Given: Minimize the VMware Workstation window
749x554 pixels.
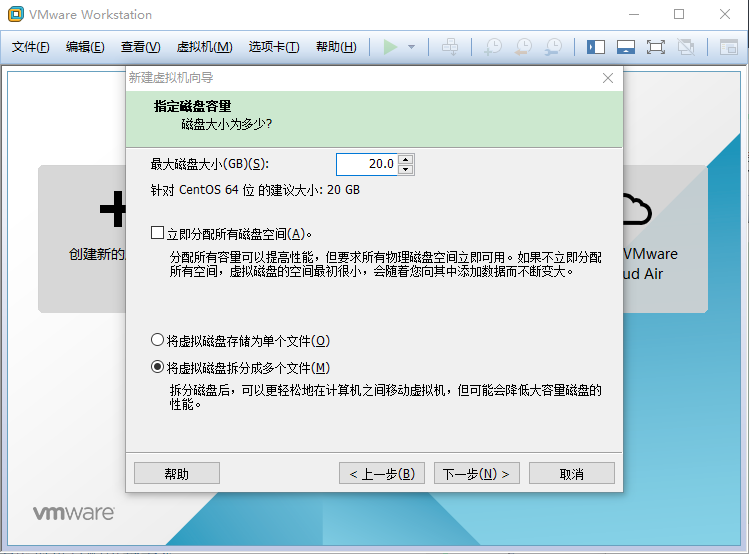Looking at the screenshot, I should point(634,14).
